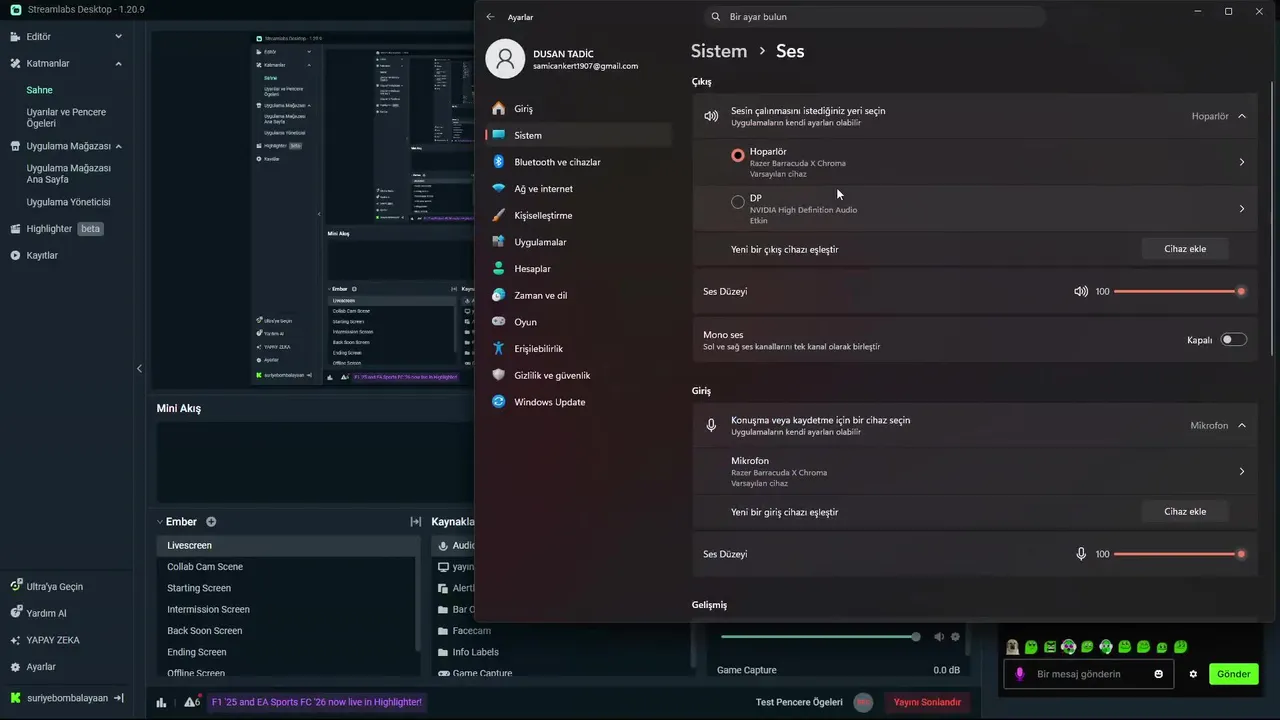Collapse Katmanlar section in Streamlabs sidebar
Screen dimensions: 1280x720
coord(118,64)
